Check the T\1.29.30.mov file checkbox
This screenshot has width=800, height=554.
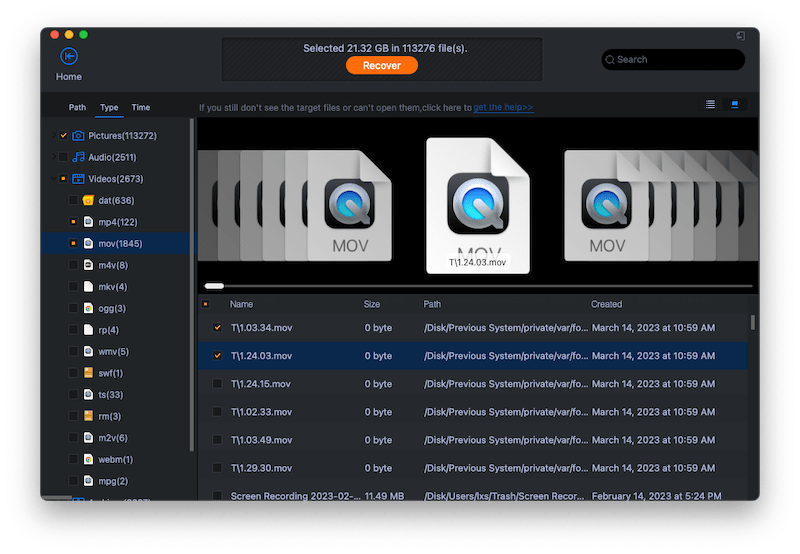pos(217,468)
